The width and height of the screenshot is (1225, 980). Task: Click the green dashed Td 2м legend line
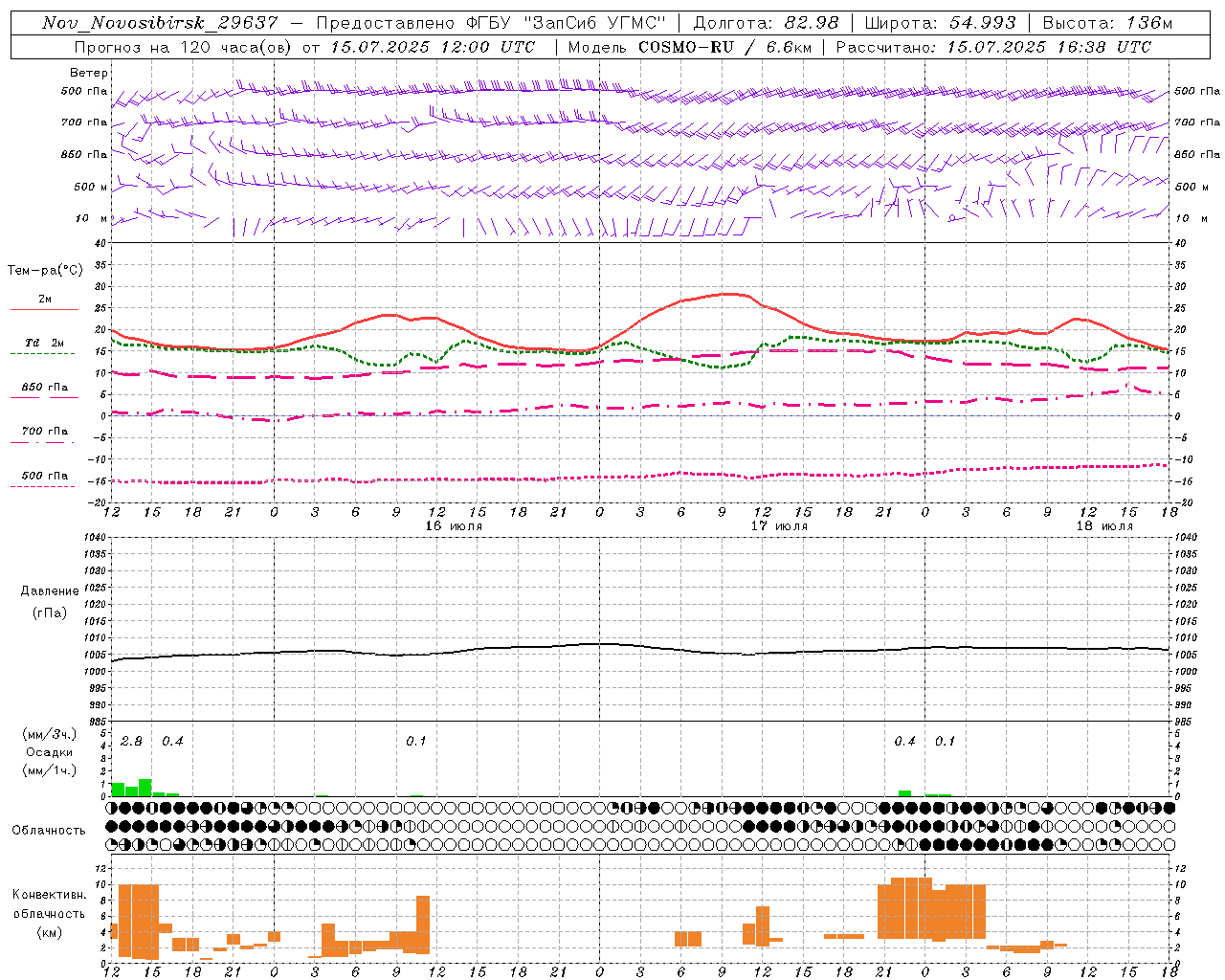pos(42,353)
